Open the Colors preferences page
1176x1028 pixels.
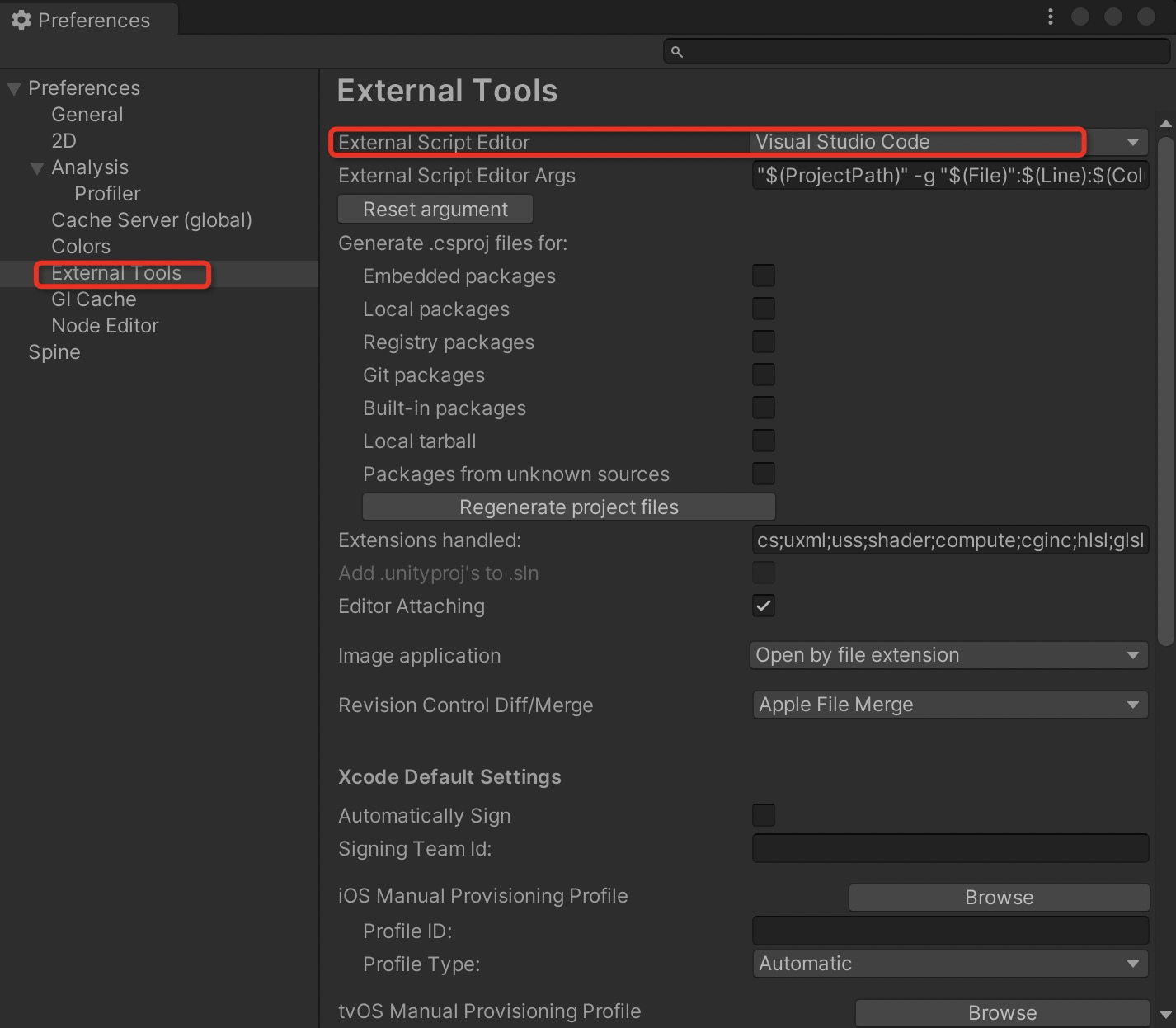point(81,247)
